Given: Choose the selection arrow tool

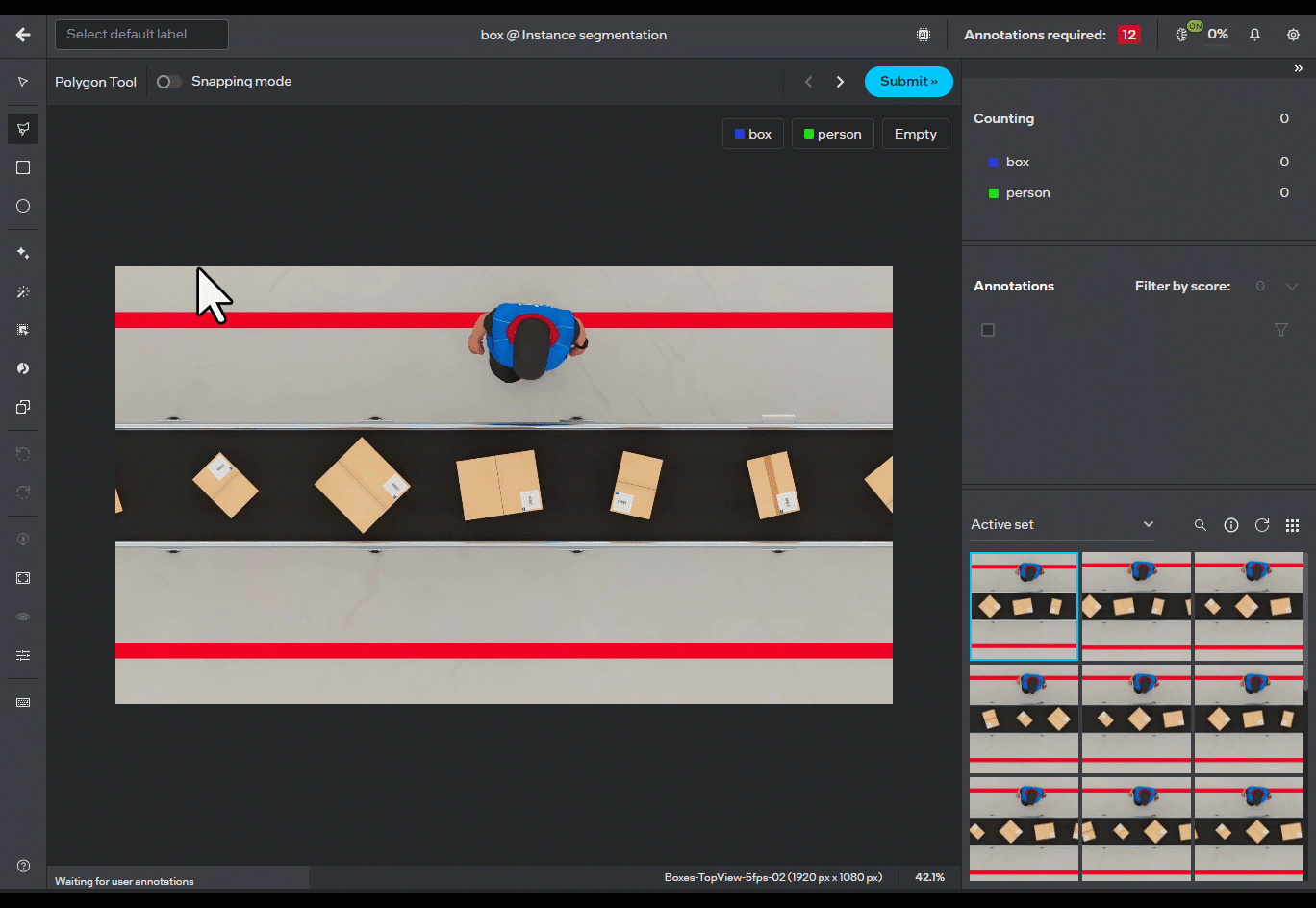Looking at the screenshot, I should (x=23, y=82).
